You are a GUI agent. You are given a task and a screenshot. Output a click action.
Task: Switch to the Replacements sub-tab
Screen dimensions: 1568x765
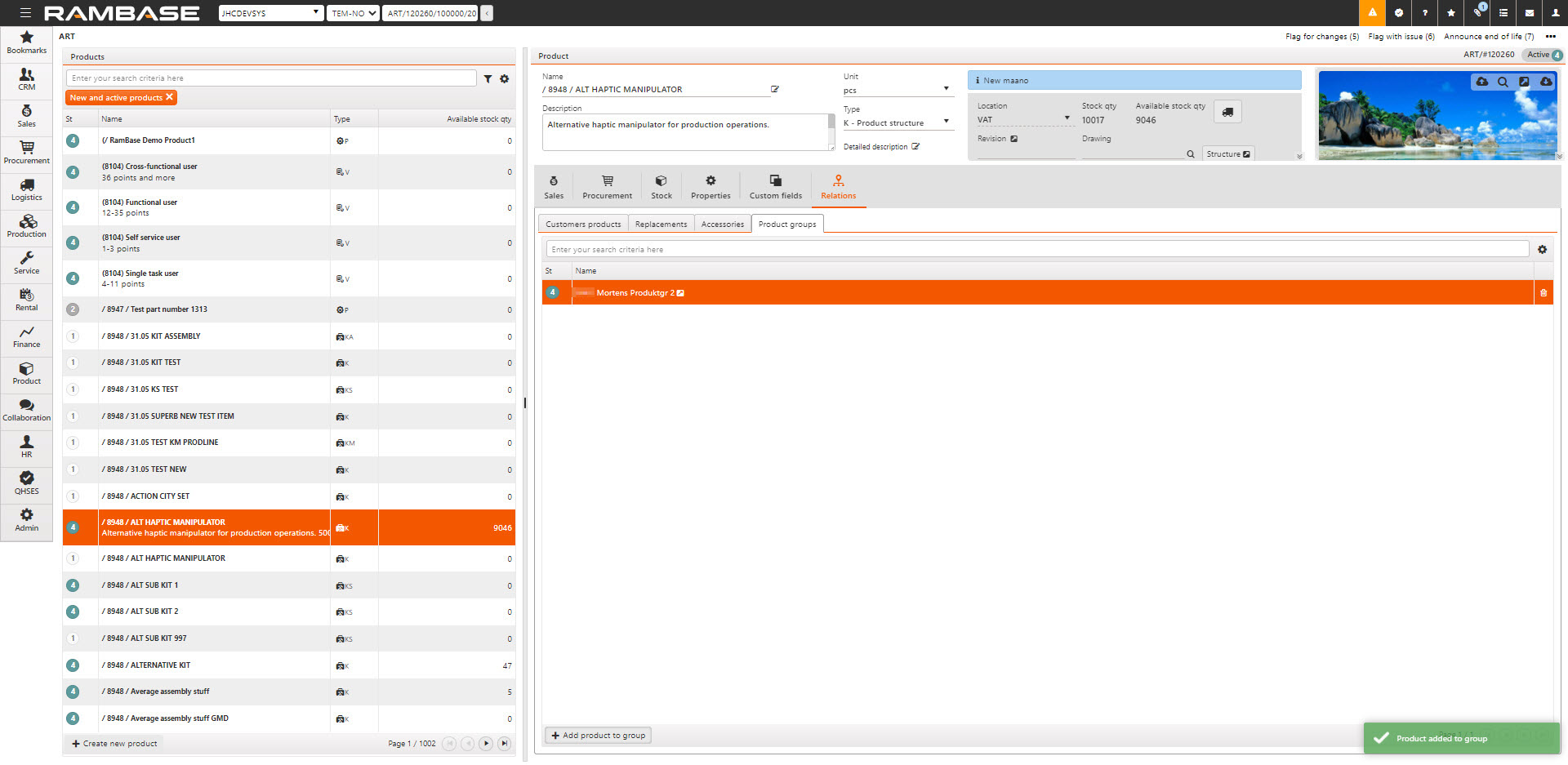point(661,225)
